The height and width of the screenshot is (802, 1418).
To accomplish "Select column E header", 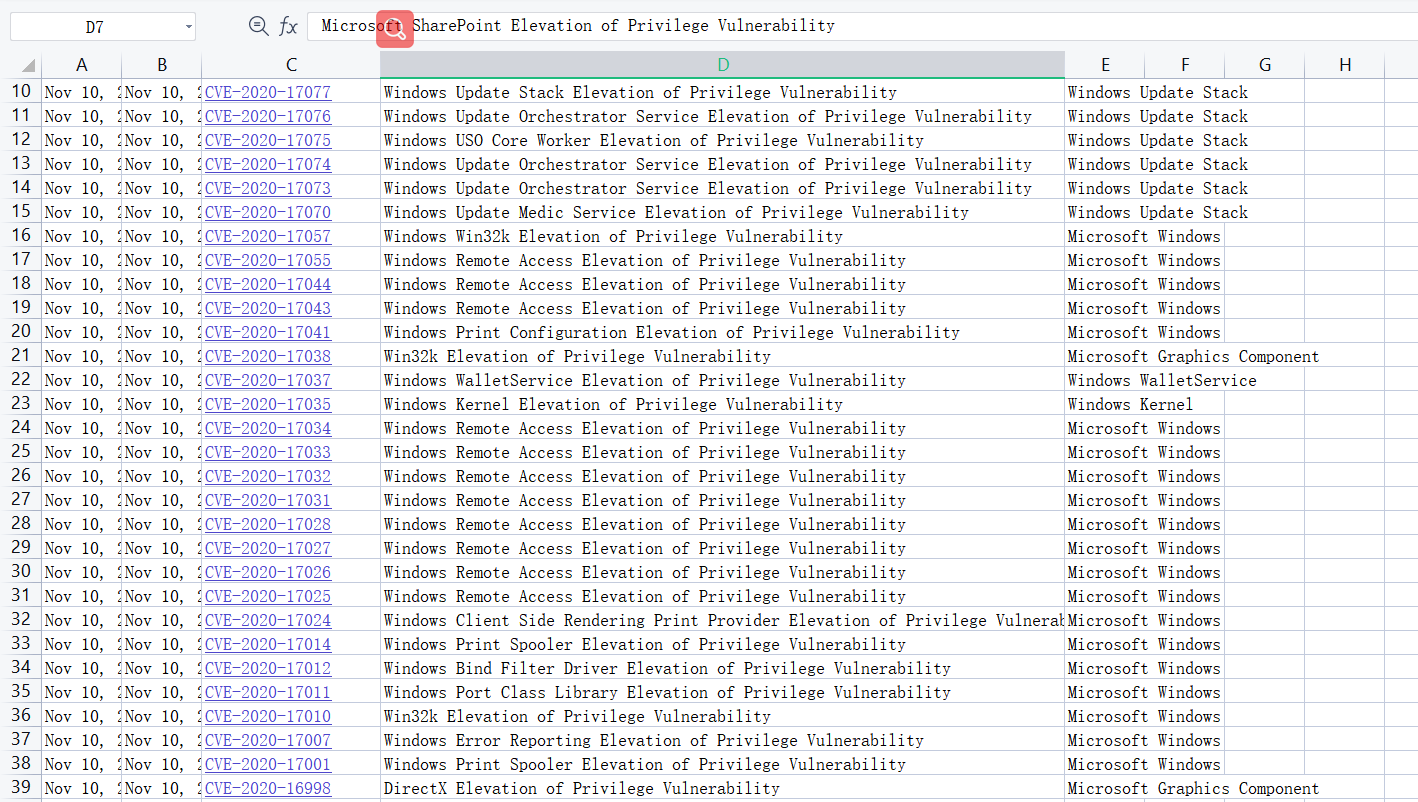I will click(1105, 65).
